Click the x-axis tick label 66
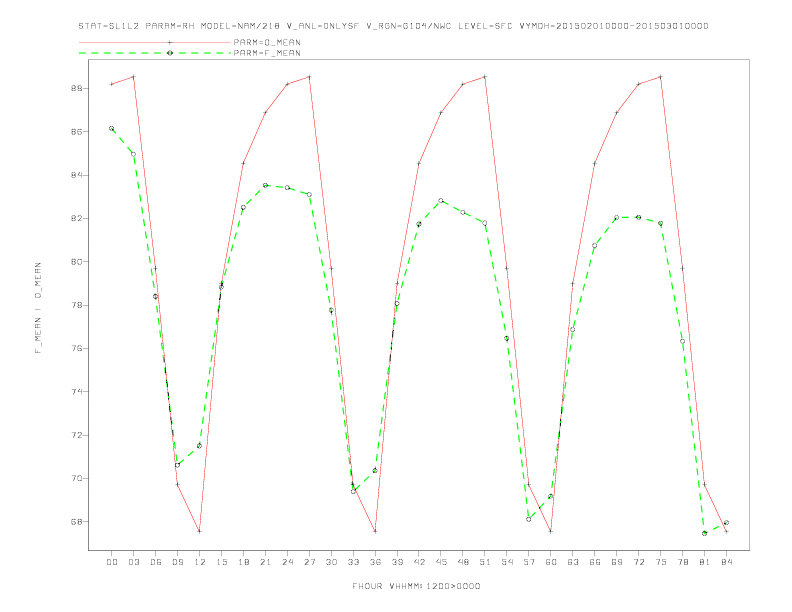Image resolution: width=792 pixels, height=612 pixels. (595, 562)
